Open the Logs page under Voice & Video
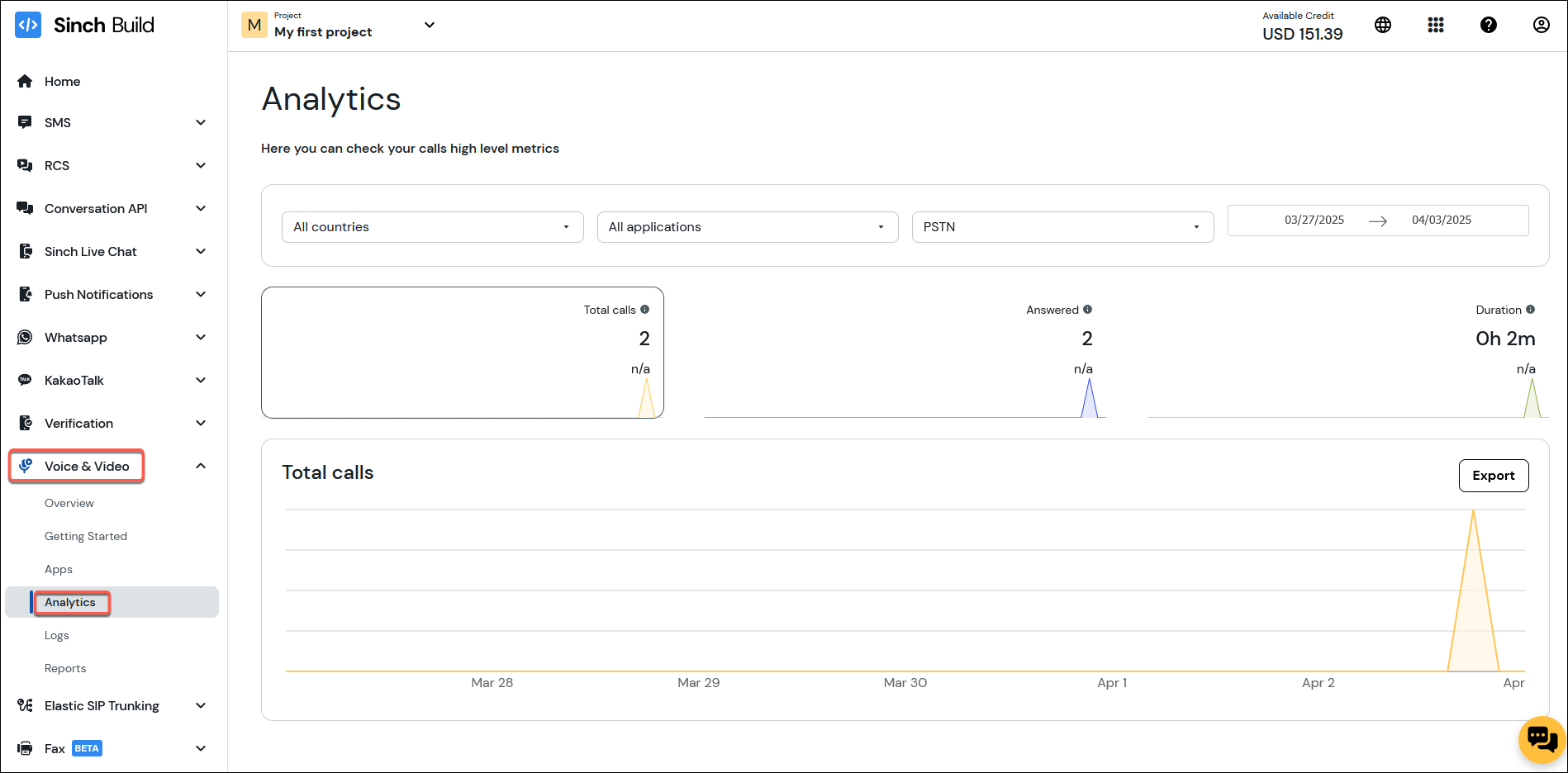The height and width of the screenshot is (773, 1568). tap(57, 634)
